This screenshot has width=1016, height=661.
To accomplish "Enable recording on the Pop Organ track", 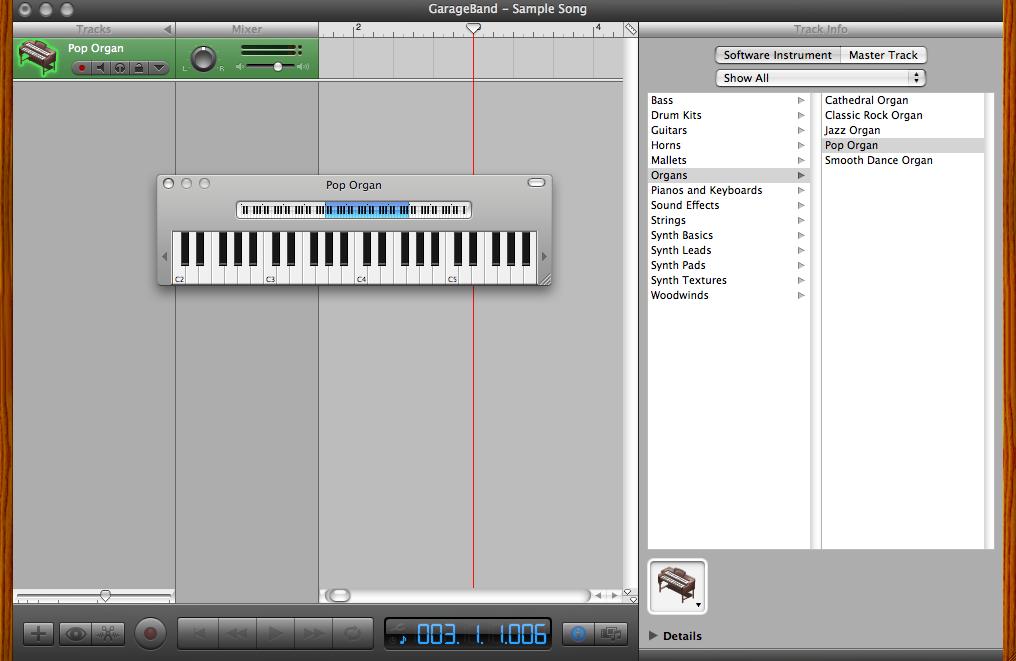I will pos(82,68).
